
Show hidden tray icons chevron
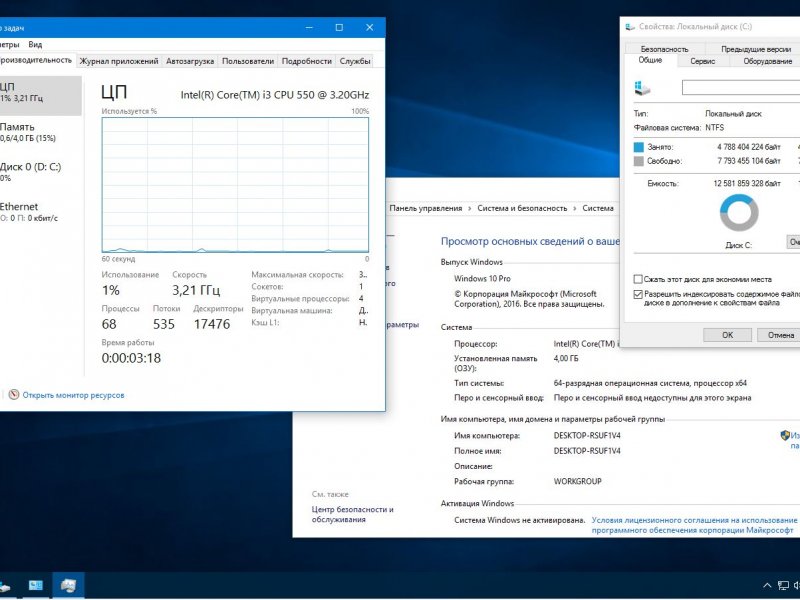(x=766, y=585)
